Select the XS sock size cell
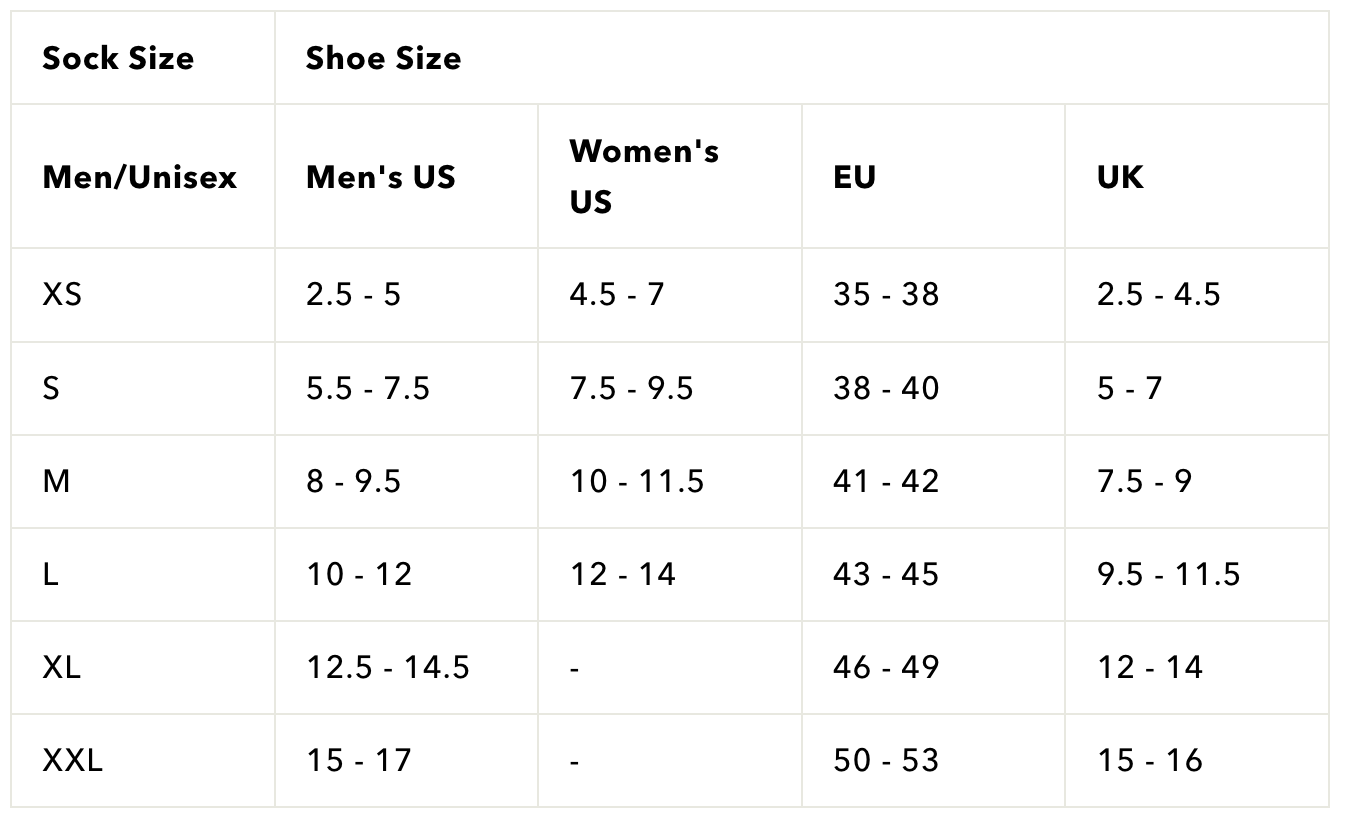The width and height of the screenshot is (1348, 822). (x=143, y=295)
